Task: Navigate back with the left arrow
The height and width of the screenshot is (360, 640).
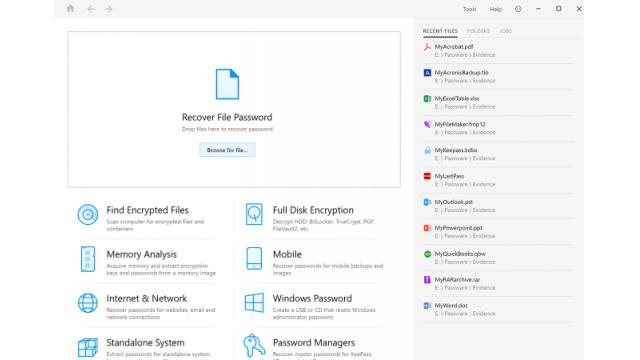Action: (91, 9)
